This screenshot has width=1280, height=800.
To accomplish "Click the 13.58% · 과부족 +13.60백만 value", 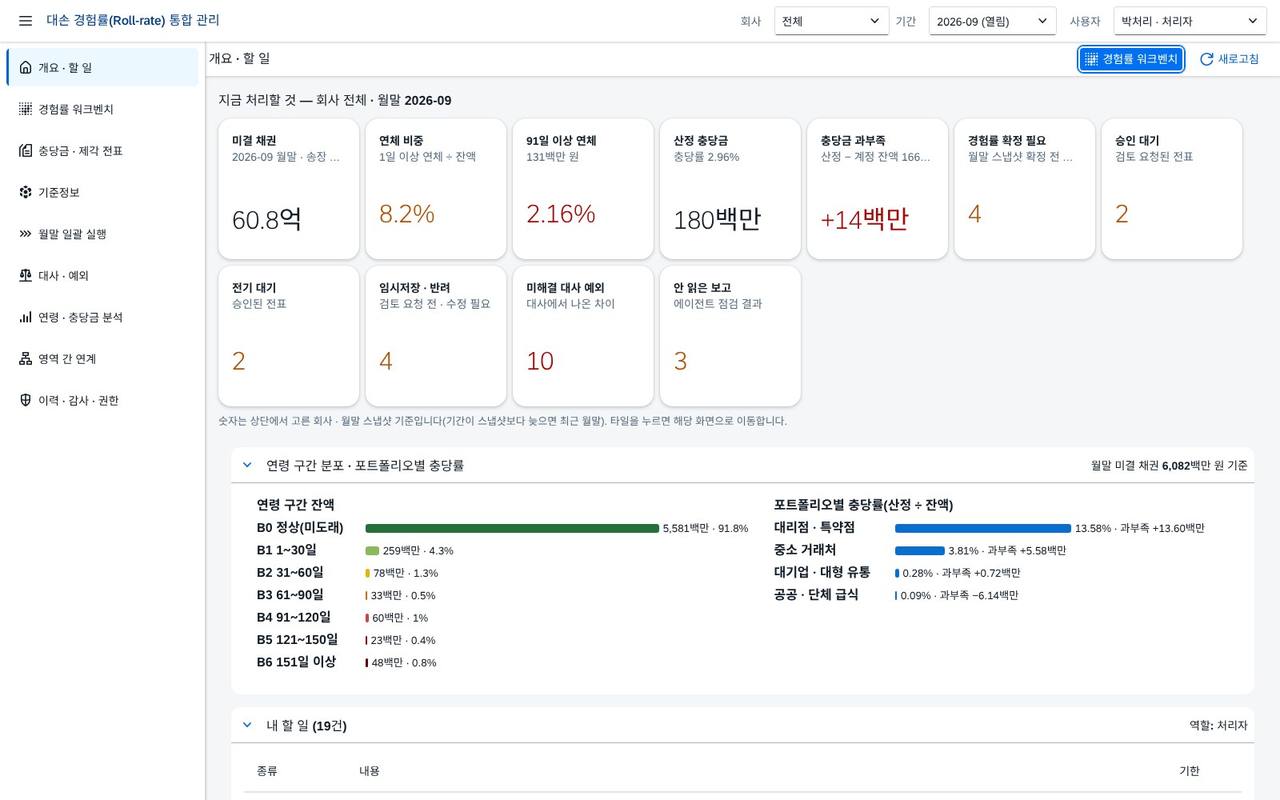I will (x=1140, y=528).
